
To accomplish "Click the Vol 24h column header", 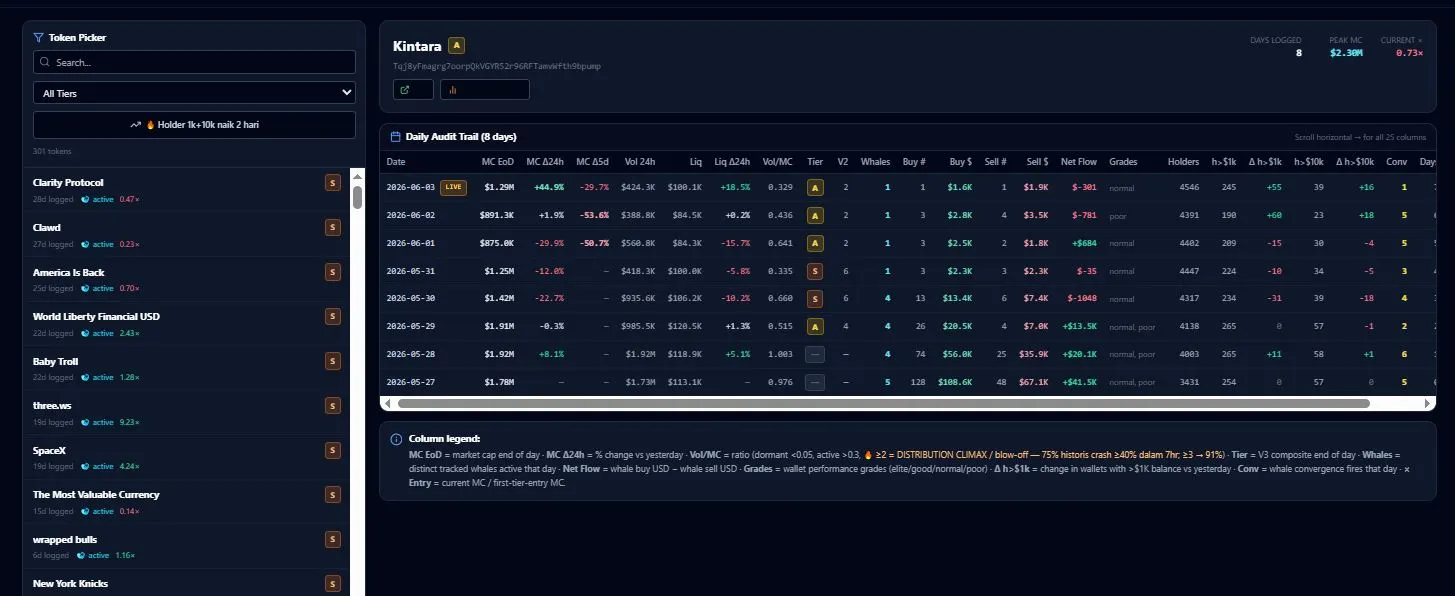I will (x=640, y=161).
